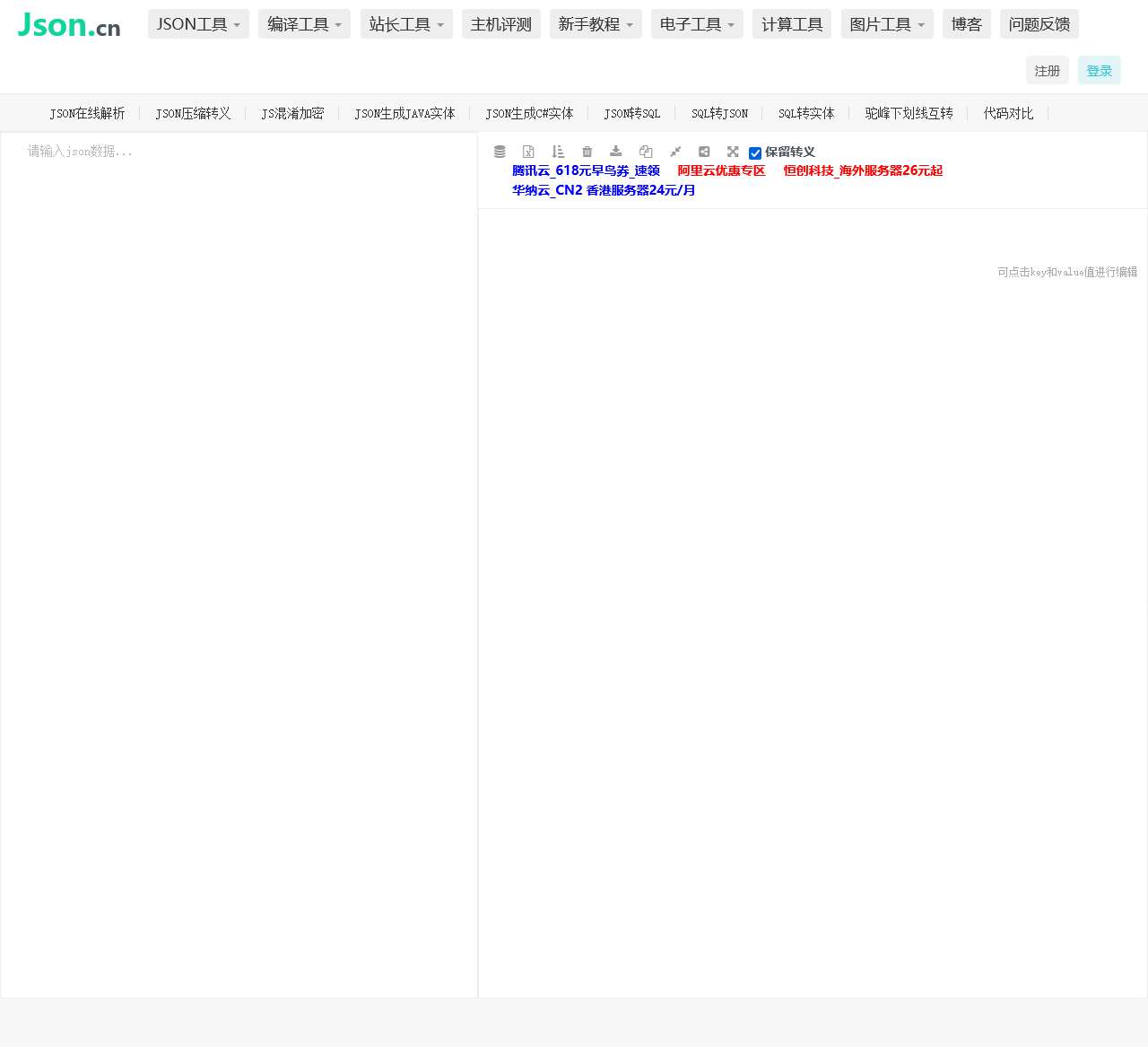1148x1047 pixels.
Task: Open the 问题反馈 page
Action: tap(1039, 24)
